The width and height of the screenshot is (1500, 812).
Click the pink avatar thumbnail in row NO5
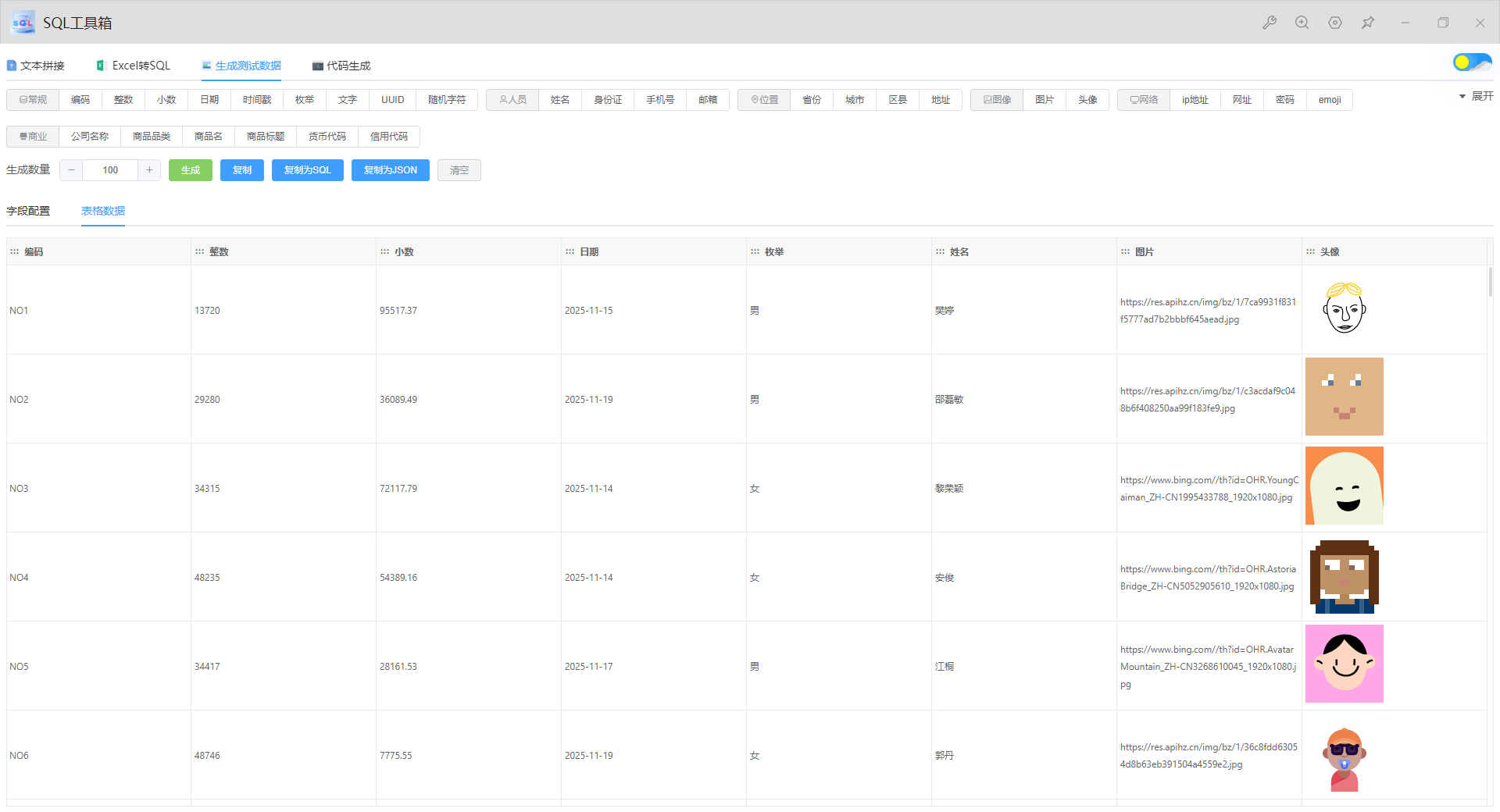click(1344, 664)
